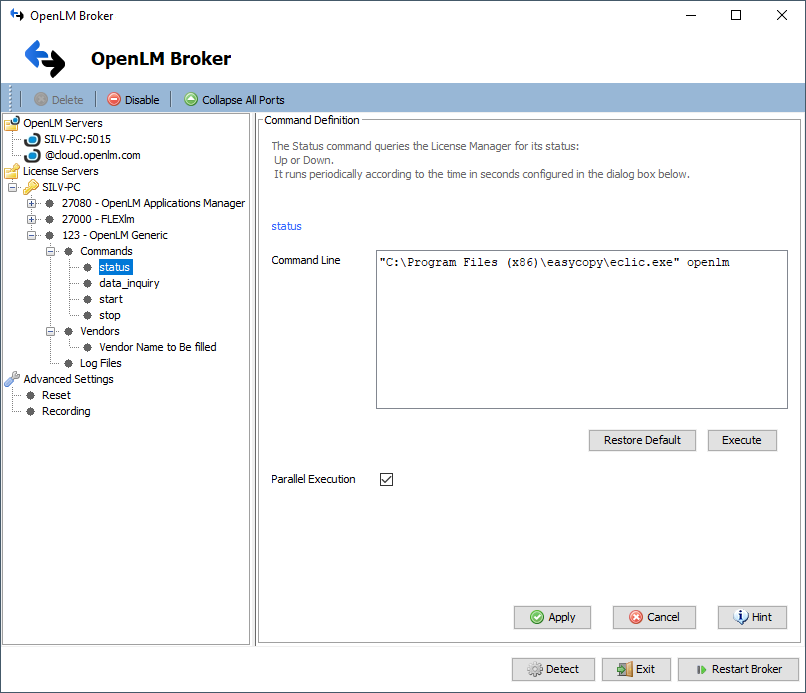This screenshot has height=693, width=806.
Task: Click the SILV-PC key icon
Action: (31, 187)
